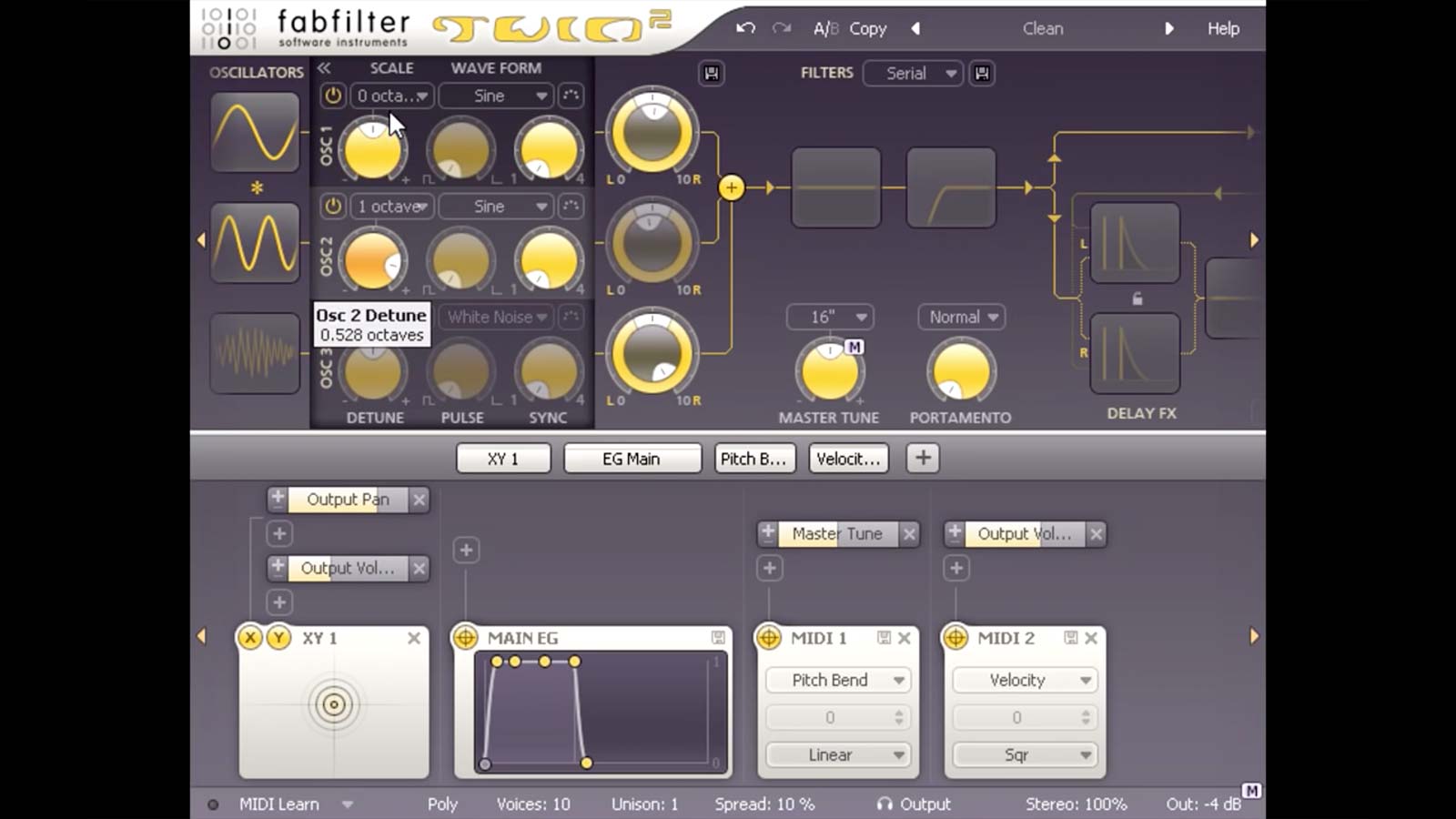Image resolution: width=1456 pixels, height=819 pixels.
Task: Click the MIDI Learn button
Action: click(x=279, y=804)
